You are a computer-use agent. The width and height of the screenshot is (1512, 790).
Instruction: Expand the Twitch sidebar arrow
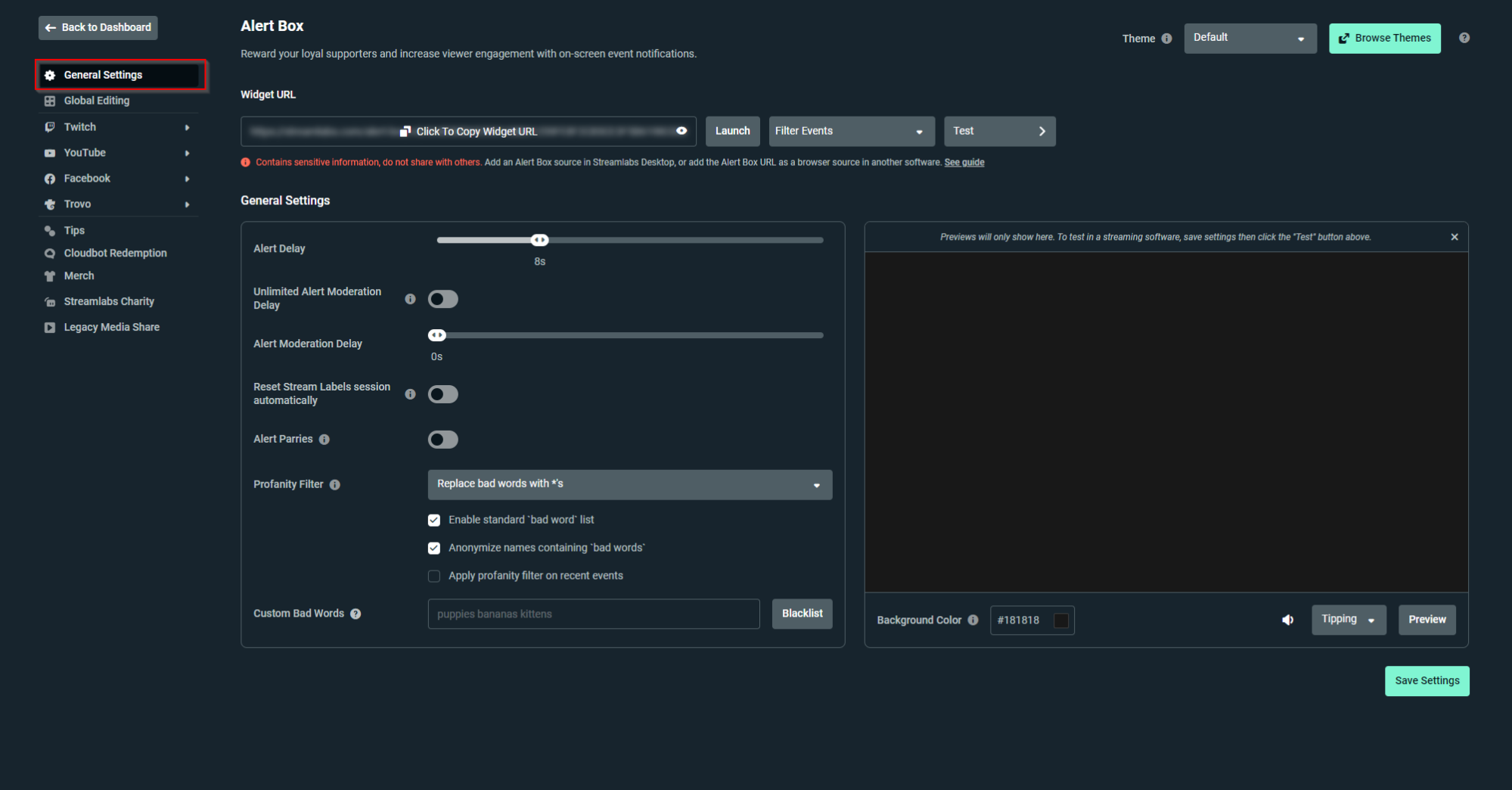187,127
